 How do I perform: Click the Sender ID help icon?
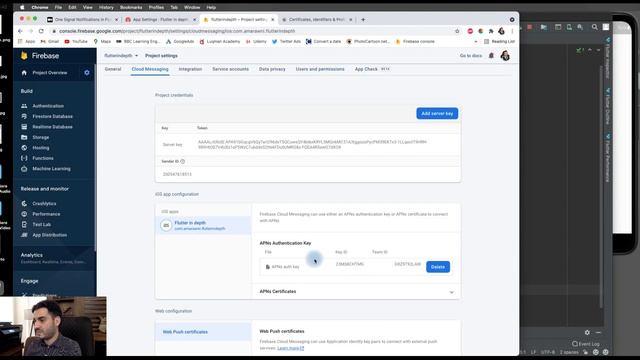(182, 161)
